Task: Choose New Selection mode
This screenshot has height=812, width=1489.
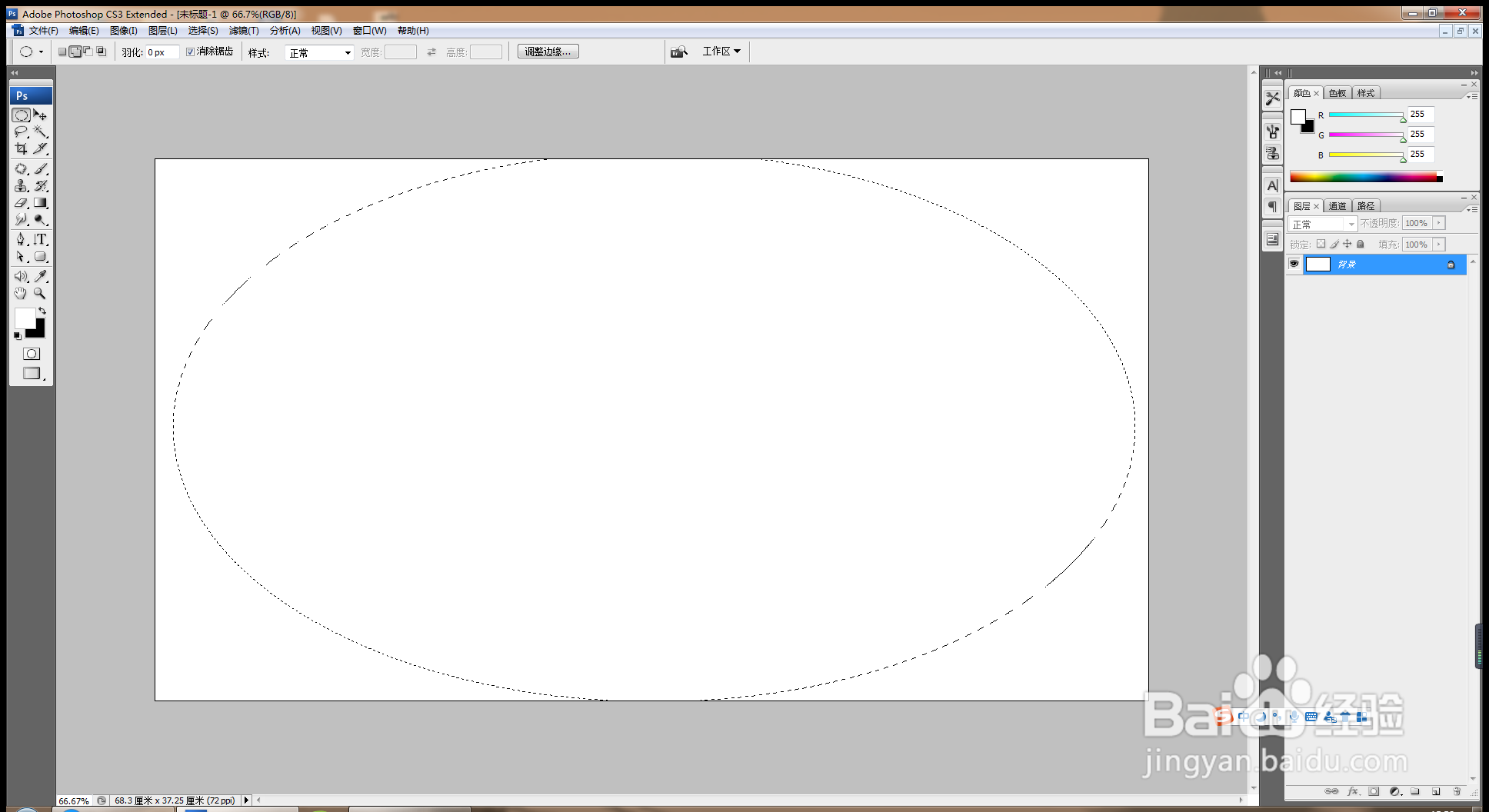Action: click(x=62, y=52)
